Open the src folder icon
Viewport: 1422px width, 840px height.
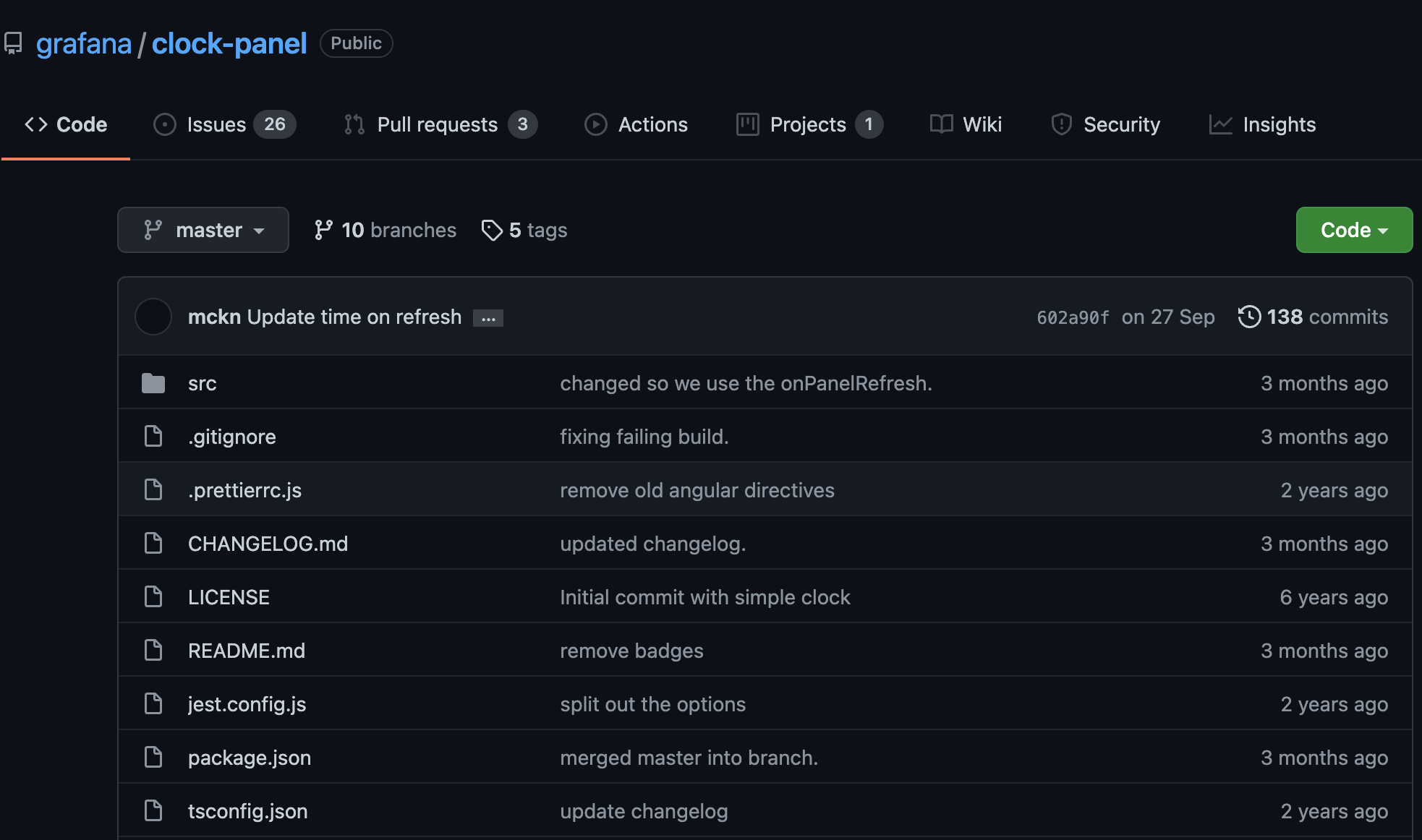point(153,383)
